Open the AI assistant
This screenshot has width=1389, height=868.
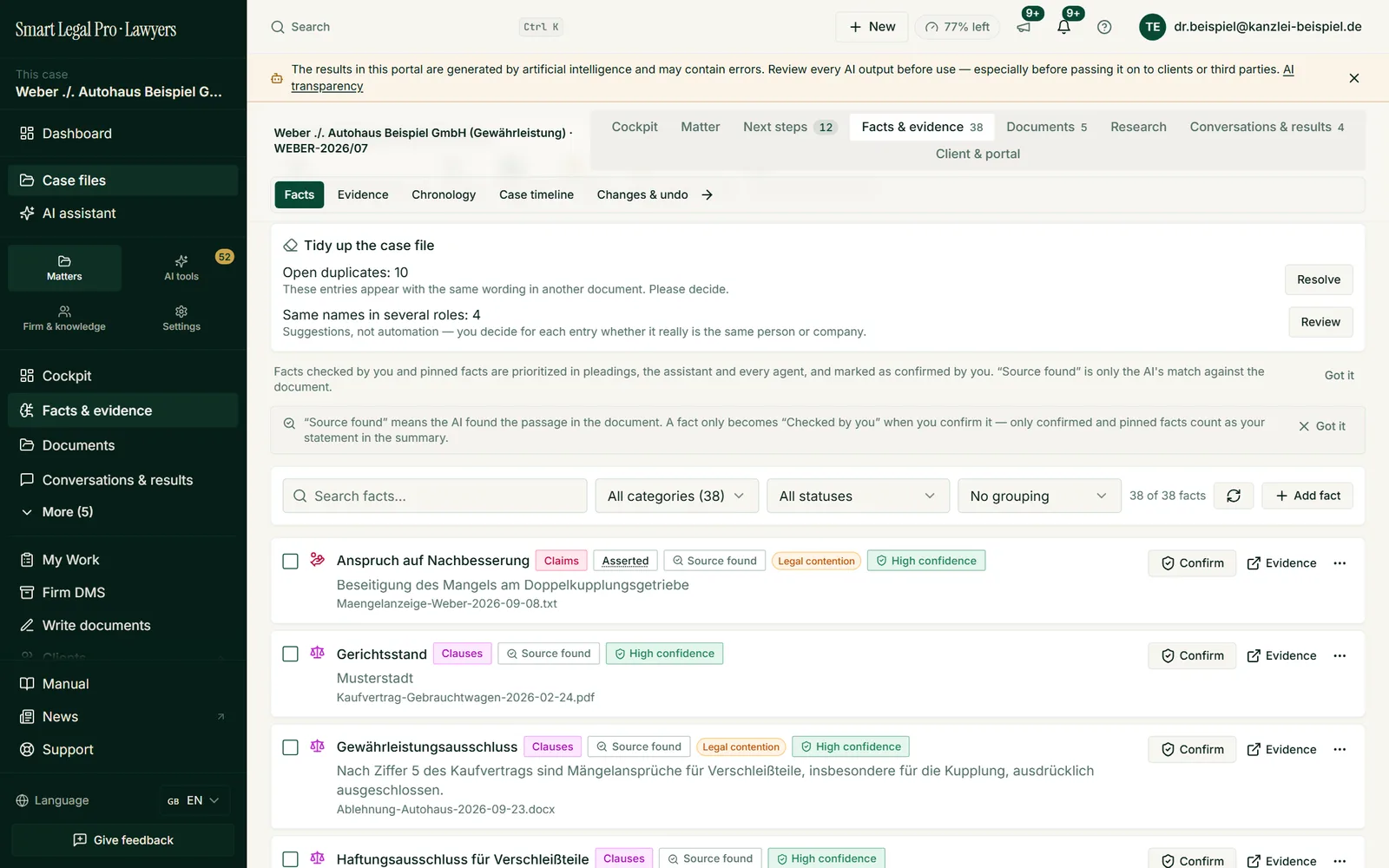[123, 214]
